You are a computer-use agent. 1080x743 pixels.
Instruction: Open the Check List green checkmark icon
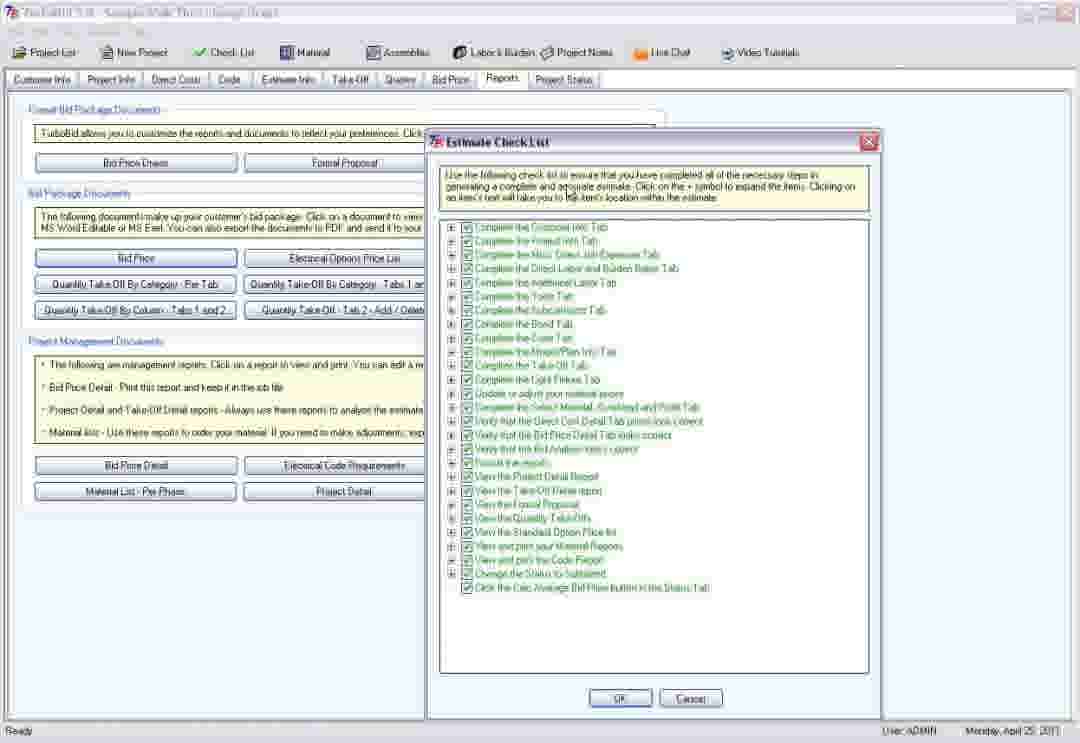pos(200,52)
